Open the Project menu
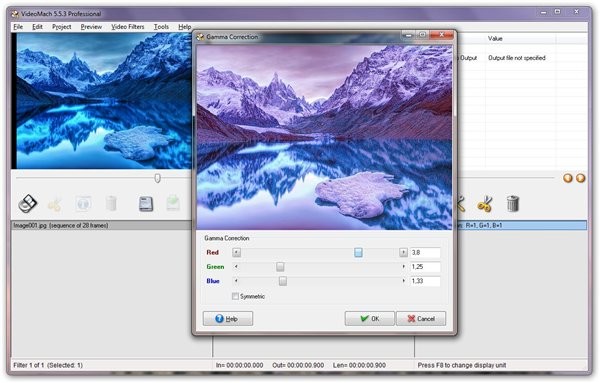 click(x=62, y=27)
